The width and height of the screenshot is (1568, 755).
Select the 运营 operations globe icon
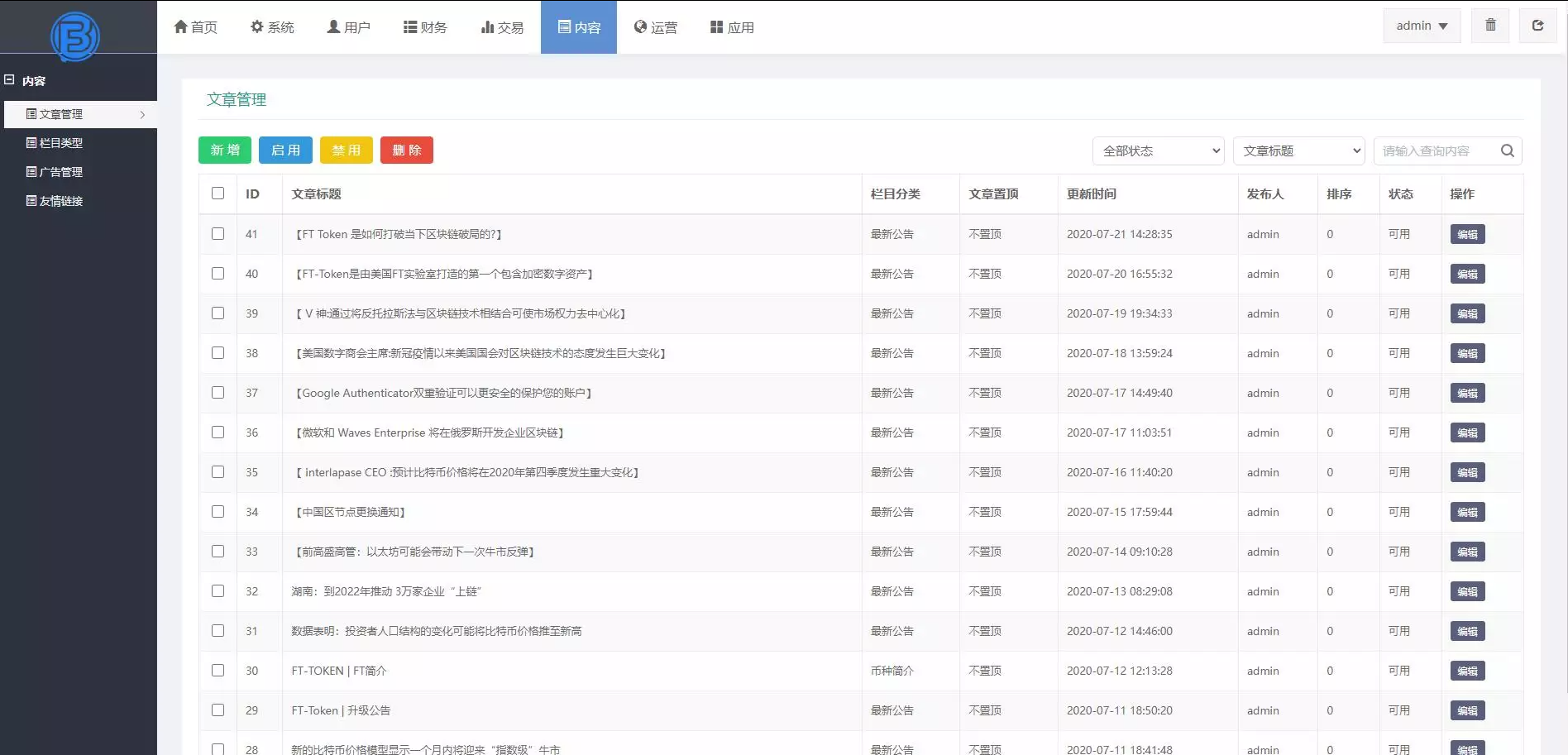click(638, 26)
